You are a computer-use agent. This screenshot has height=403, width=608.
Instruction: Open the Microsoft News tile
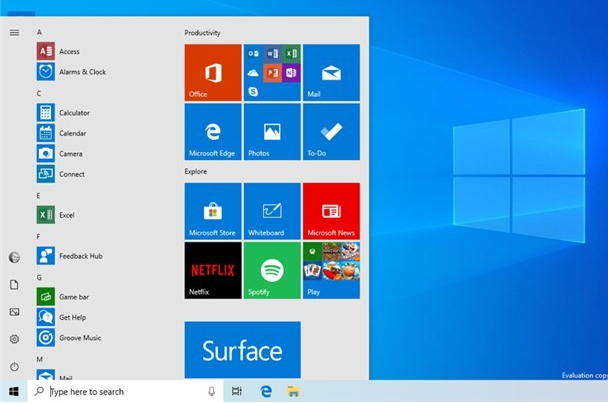[x=331, y=211]
